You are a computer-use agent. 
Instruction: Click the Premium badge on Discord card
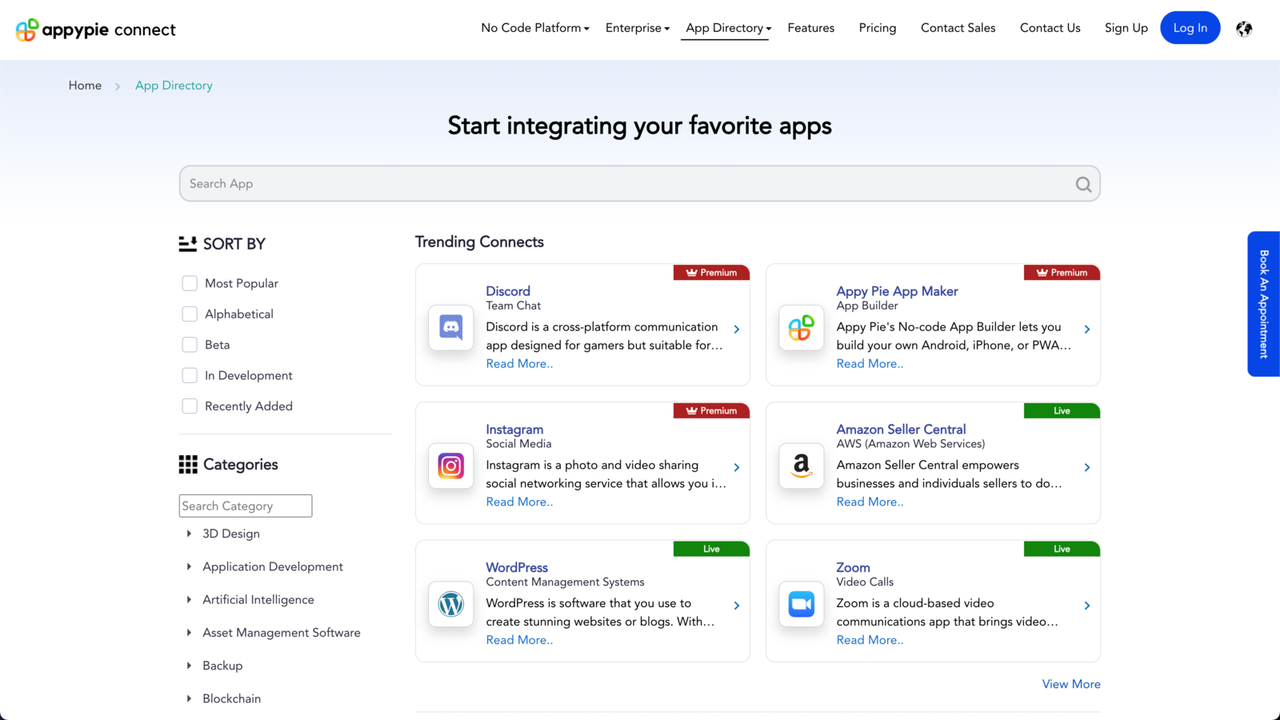[x=712, y=272]
